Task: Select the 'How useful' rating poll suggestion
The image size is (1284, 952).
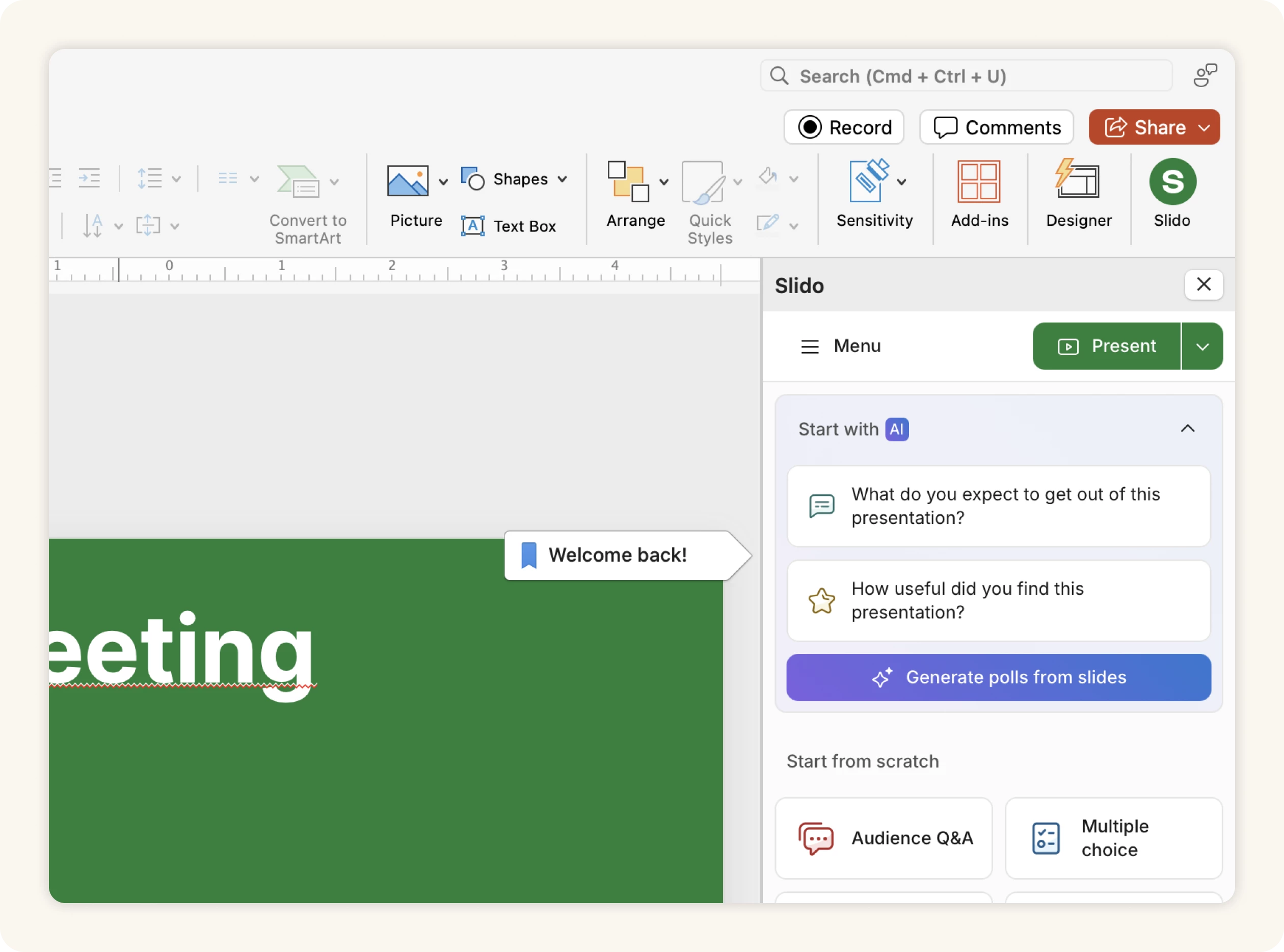Action: 998,600
